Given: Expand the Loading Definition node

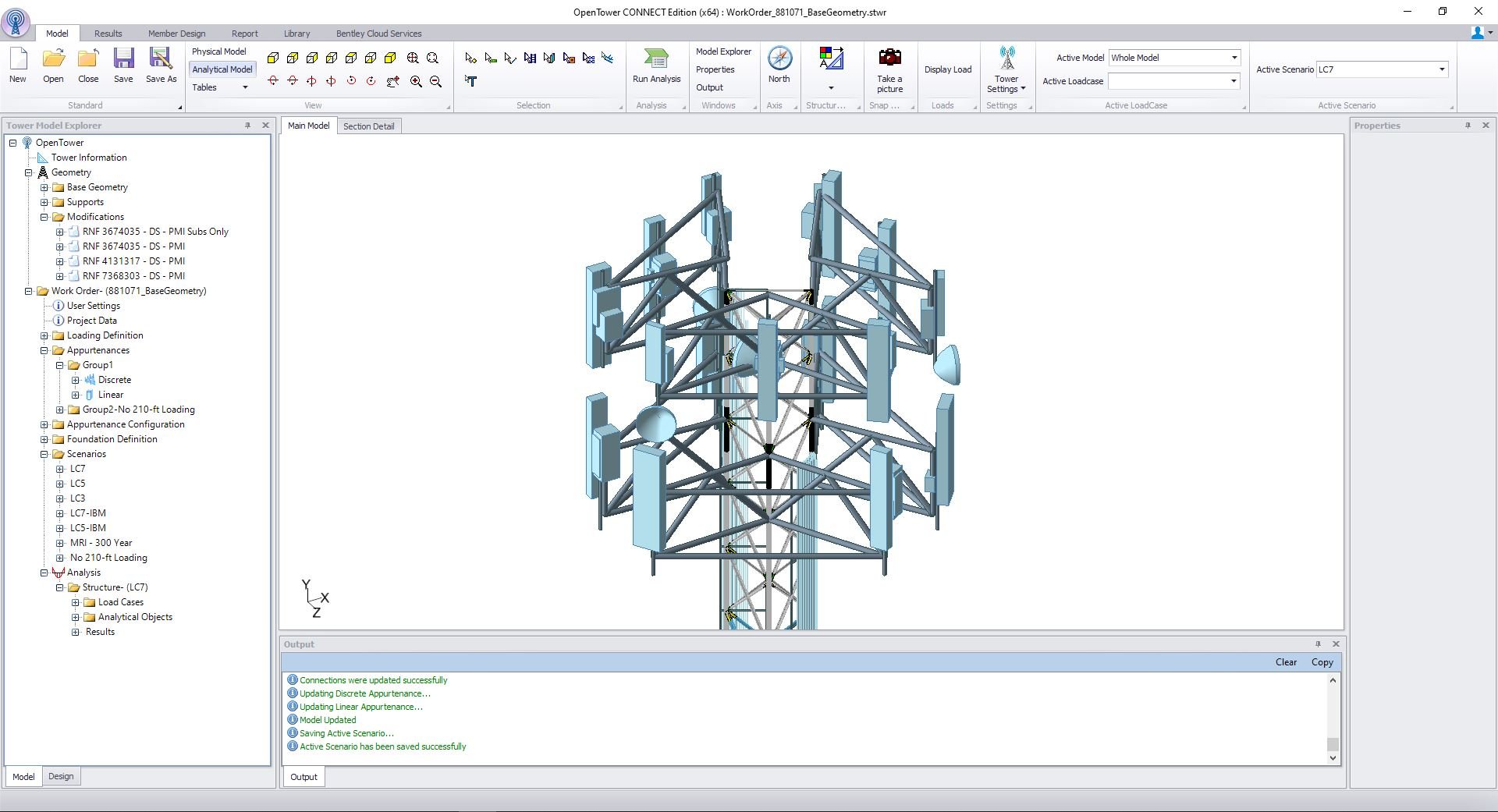Looking at the screenshot, I should tap(44, 335).
